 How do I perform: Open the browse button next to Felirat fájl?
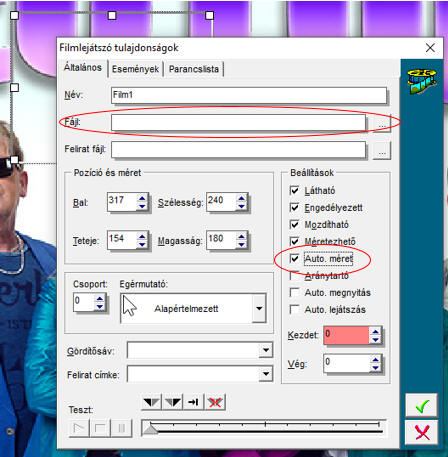[x=382, y=151]
